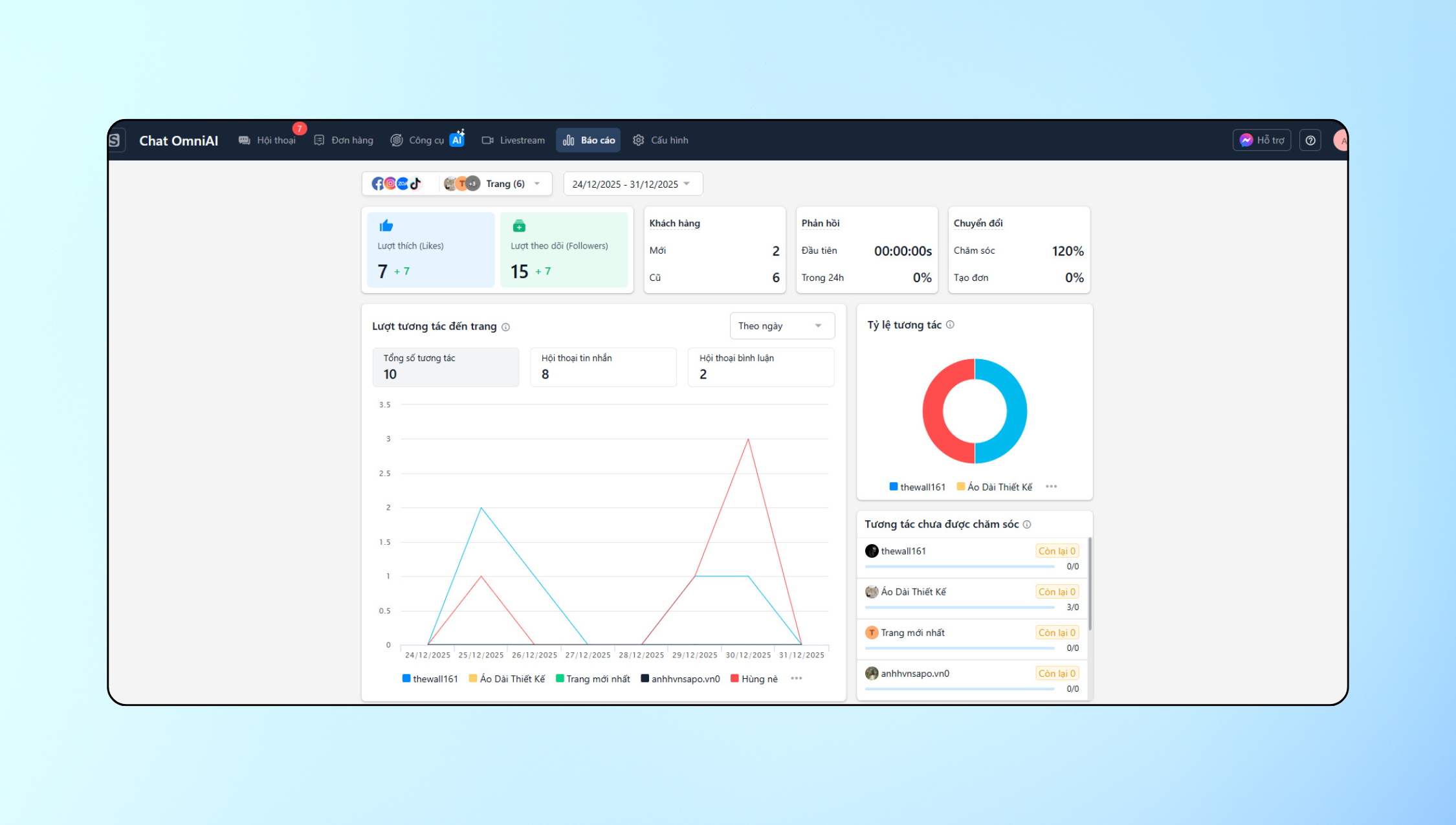
Task: Click the Likes thumbs-up icon
Action: (386, 225)
